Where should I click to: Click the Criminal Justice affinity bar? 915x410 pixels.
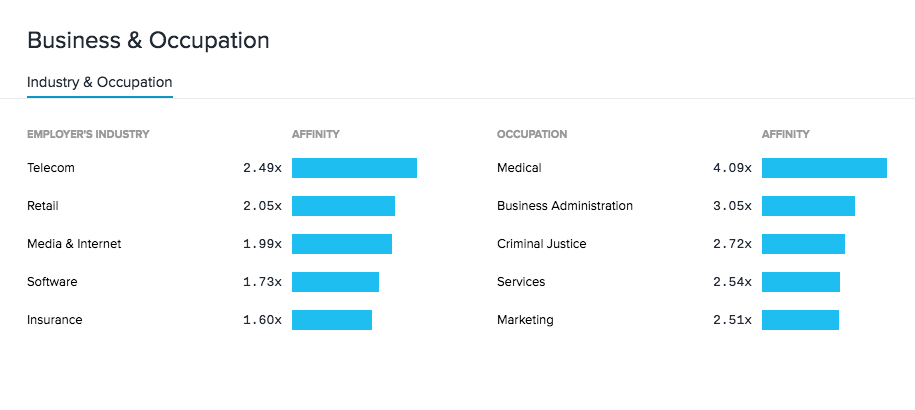[x=803, y=244]
